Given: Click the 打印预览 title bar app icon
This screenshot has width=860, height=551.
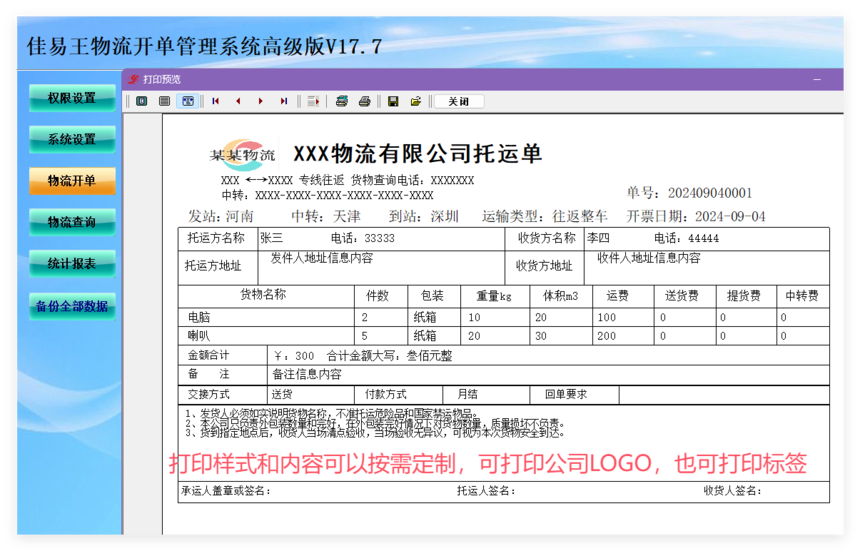Looking at the screenshot, I should coord(133,79).
